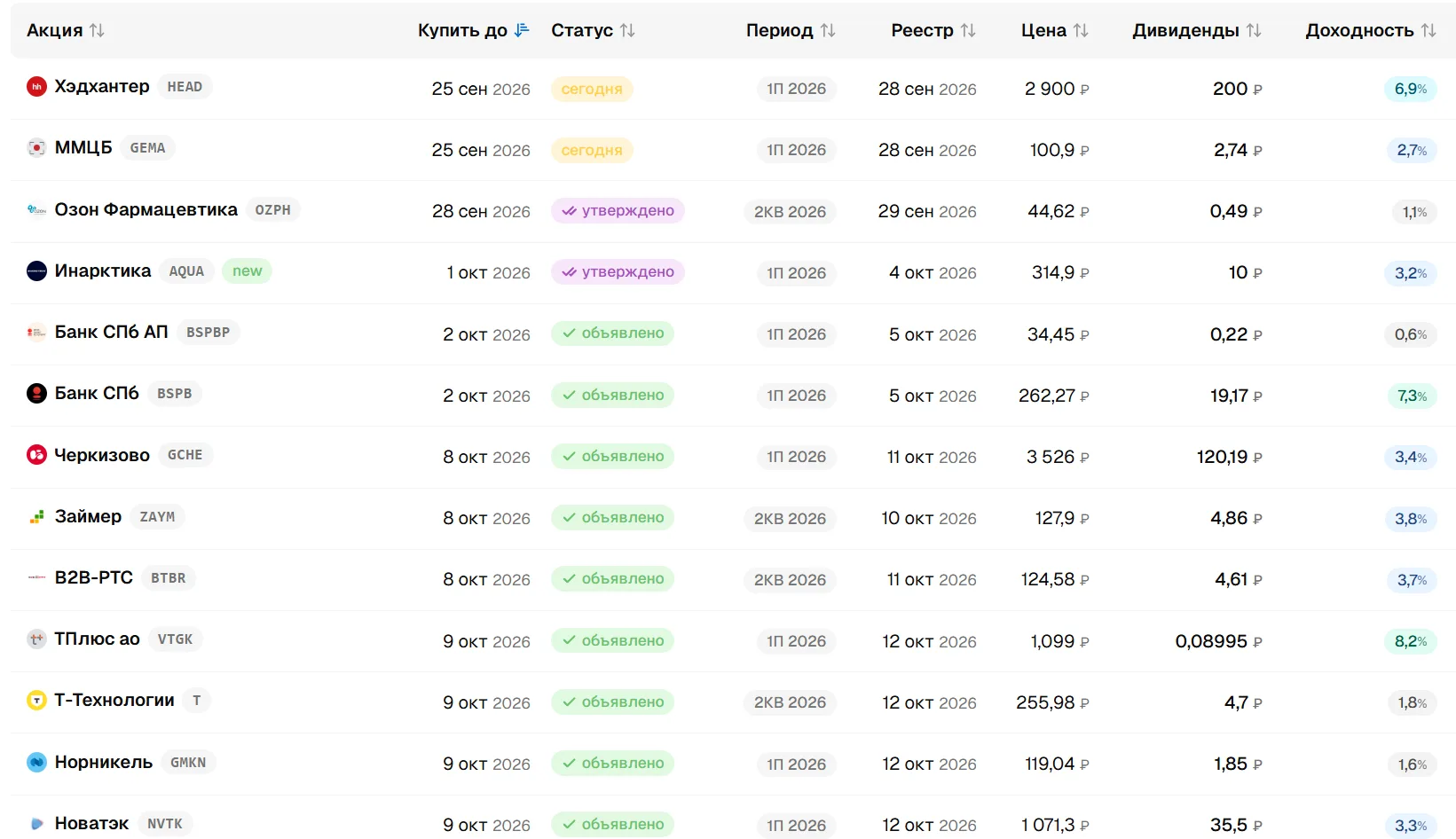Click the 120,19 ₽ dividend value
The height and width of the screenshot is (839, 1456).
click(1230, 457)
